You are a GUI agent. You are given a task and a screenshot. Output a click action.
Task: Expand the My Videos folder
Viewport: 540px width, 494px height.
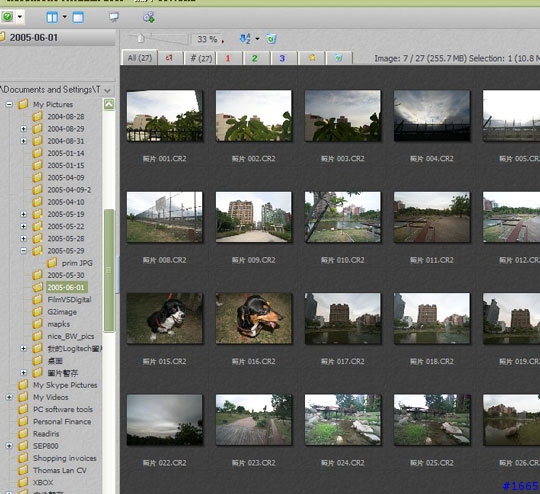[9, 397]
